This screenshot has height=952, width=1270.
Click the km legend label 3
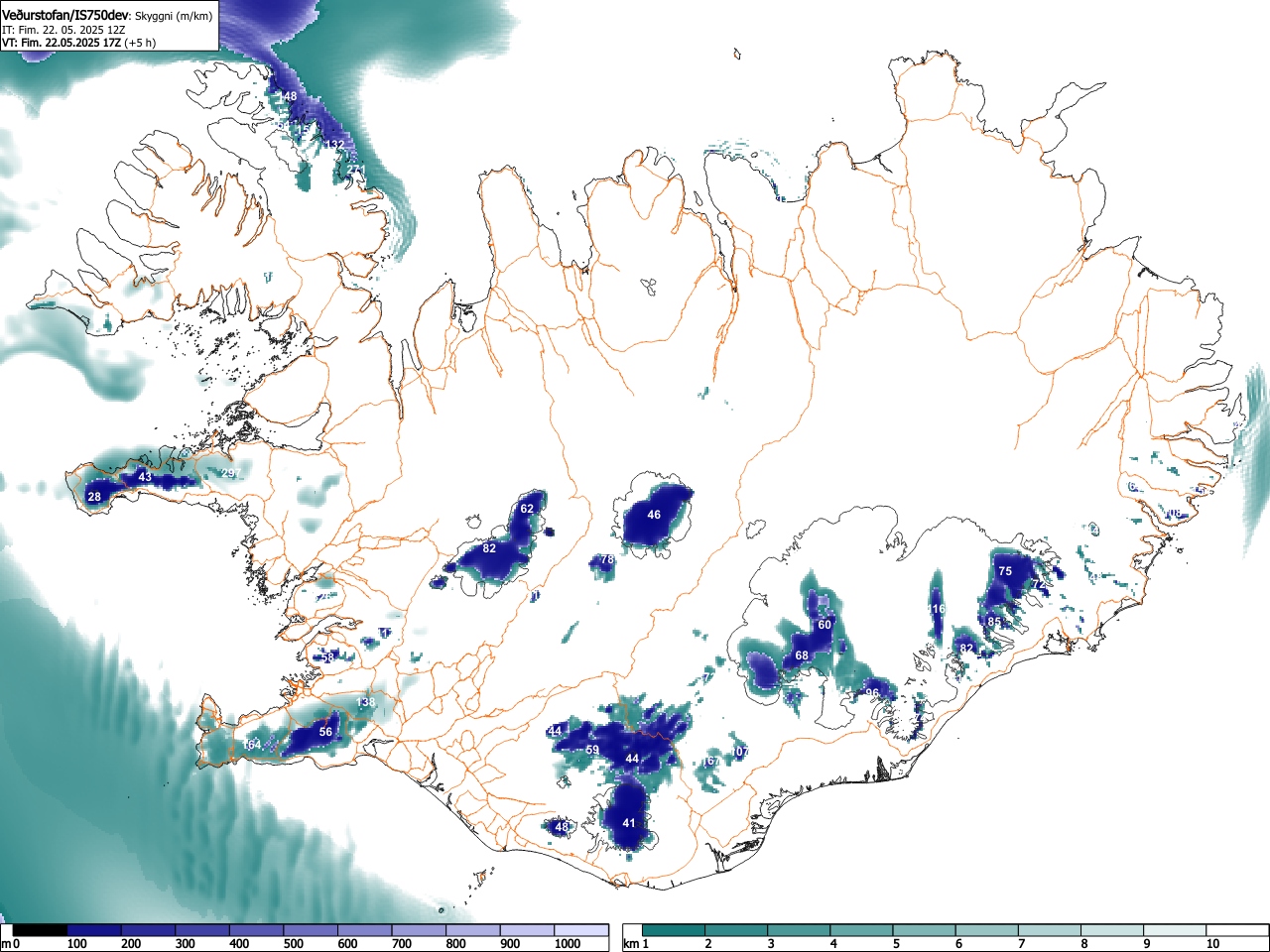[771, 944]
